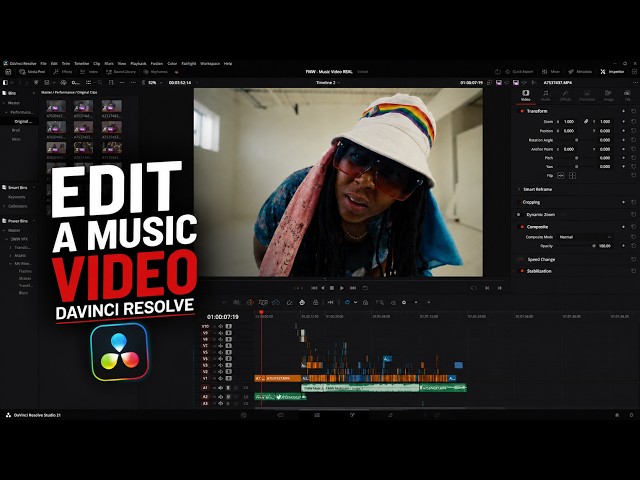Open Project Manager home icon
Viewport: 640px width, 480px height.
pos(617,415)
